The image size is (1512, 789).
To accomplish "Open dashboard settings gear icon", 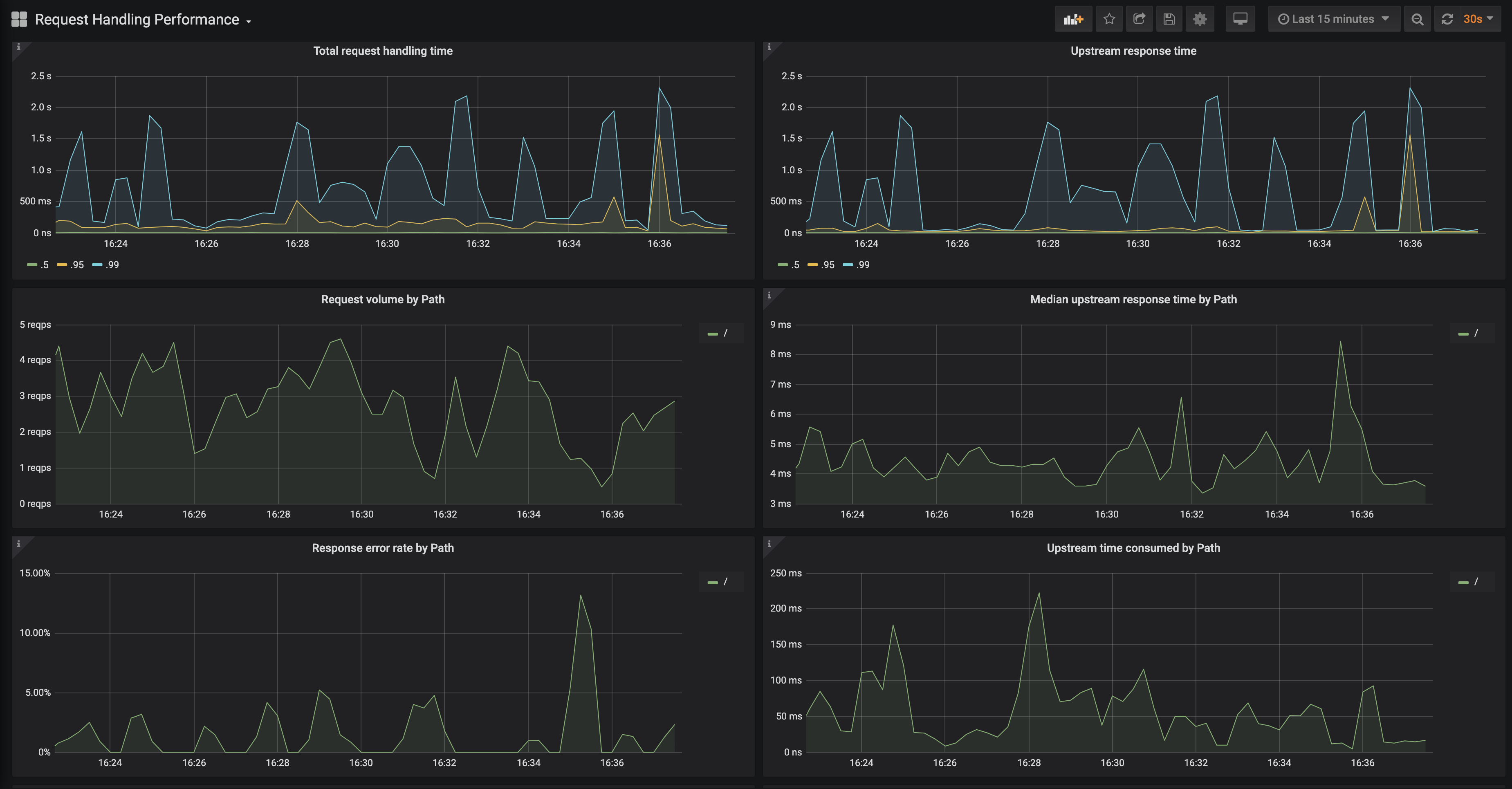I will click(1200, 19).
